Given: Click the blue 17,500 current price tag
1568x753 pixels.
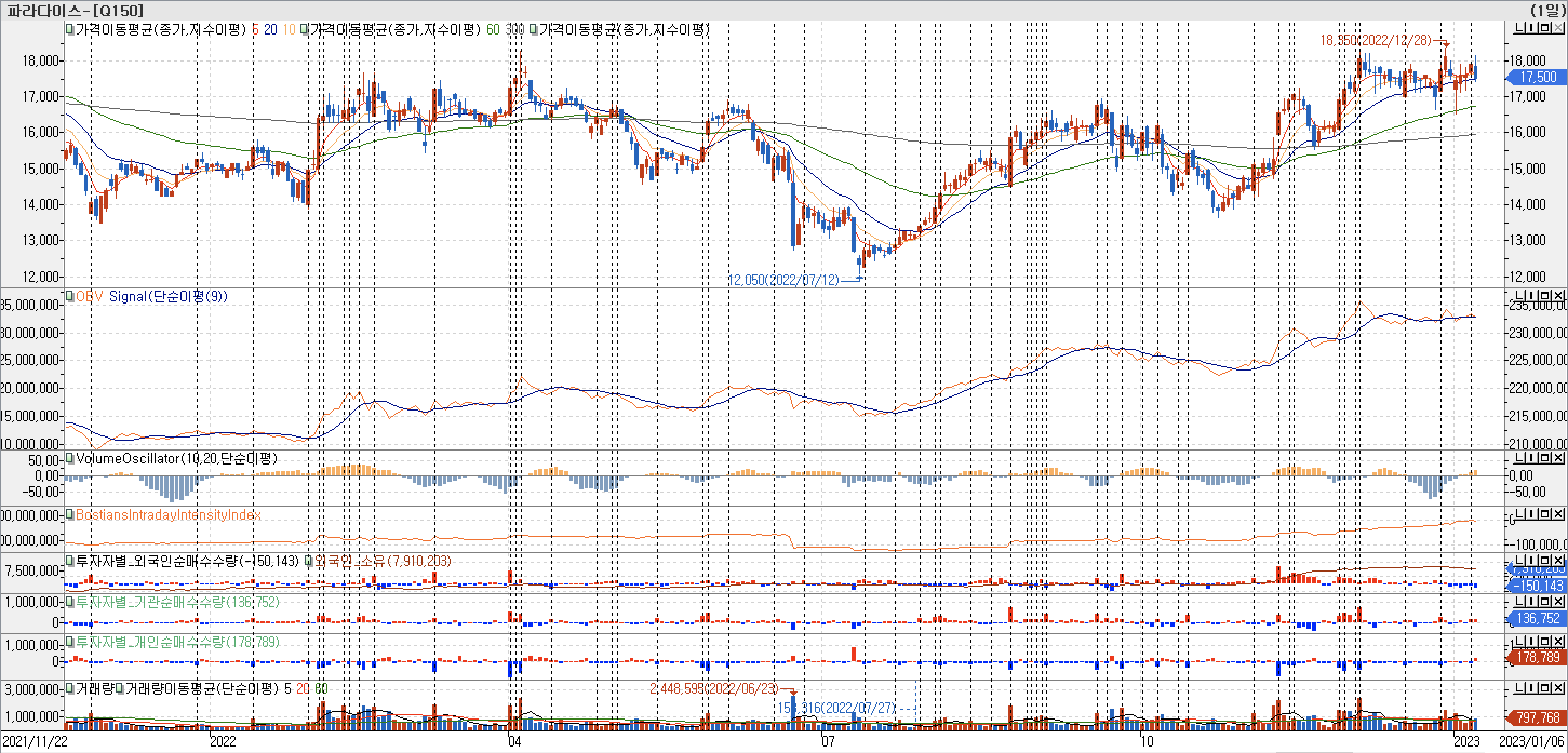Looking at the screenshot, I should [x=1537, y=77].
